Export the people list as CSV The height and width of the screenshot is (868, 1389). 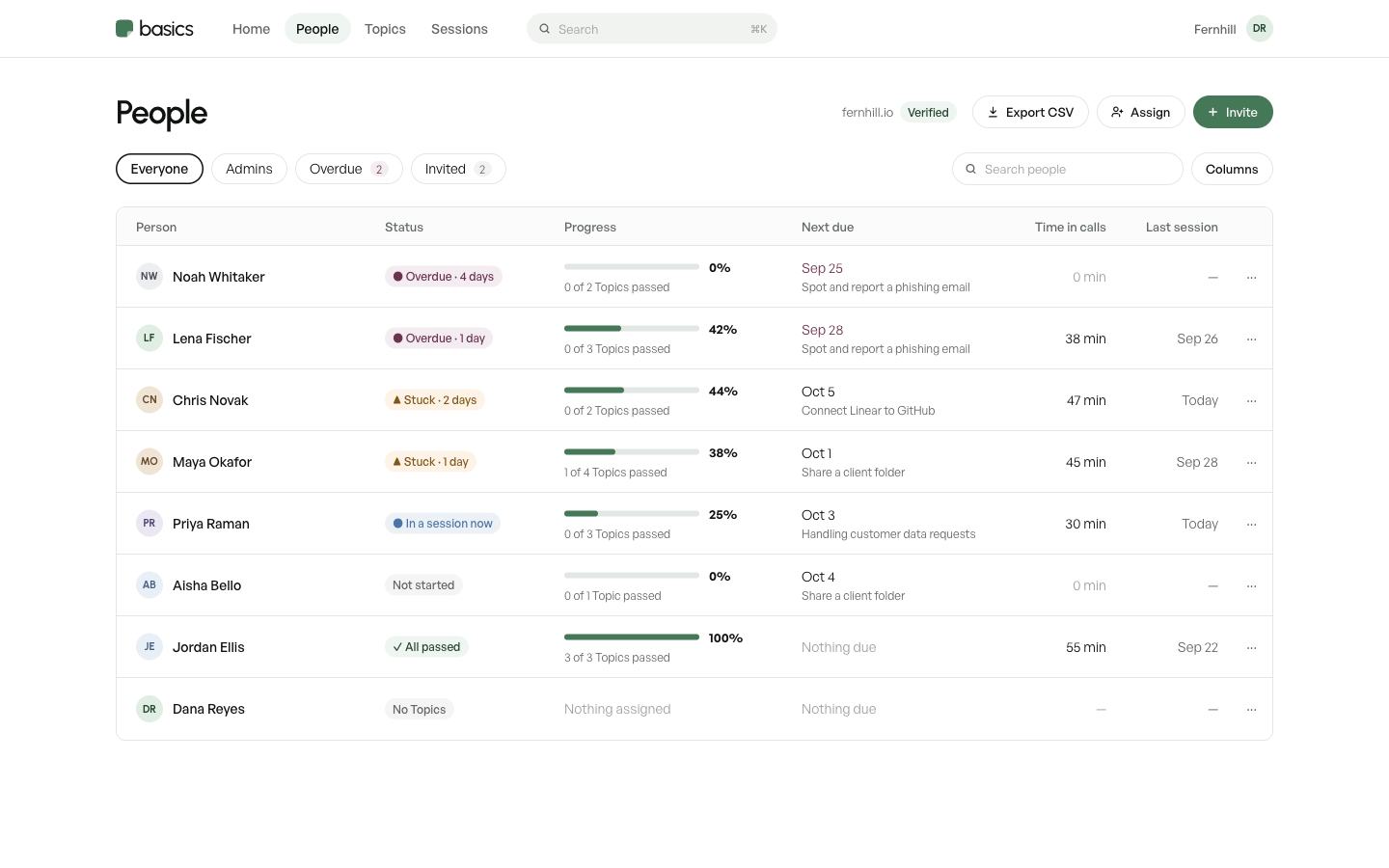point(1030,112)
